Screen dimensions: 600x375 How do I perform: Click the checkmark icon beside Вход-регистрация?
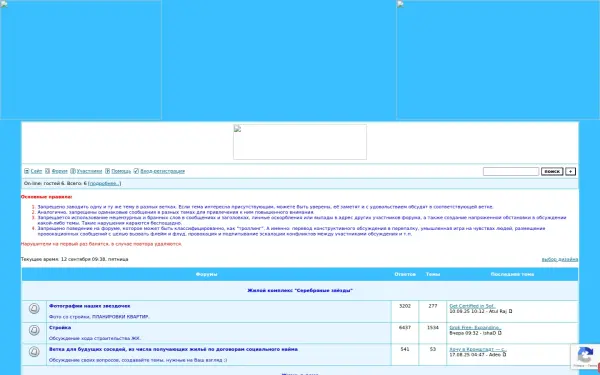click(136, 171)
